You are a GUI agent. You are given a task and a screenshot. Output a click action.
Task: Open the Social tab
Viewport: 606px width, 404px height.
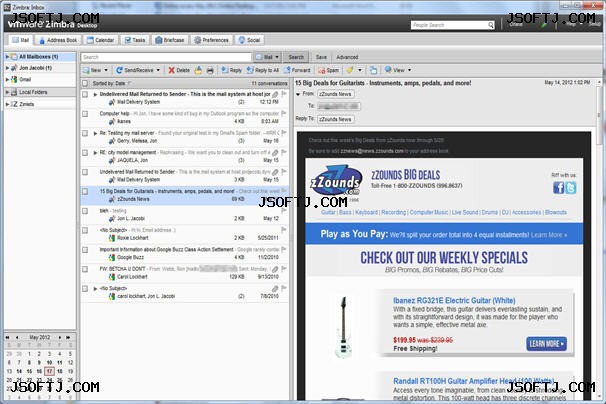click(249, 40)
